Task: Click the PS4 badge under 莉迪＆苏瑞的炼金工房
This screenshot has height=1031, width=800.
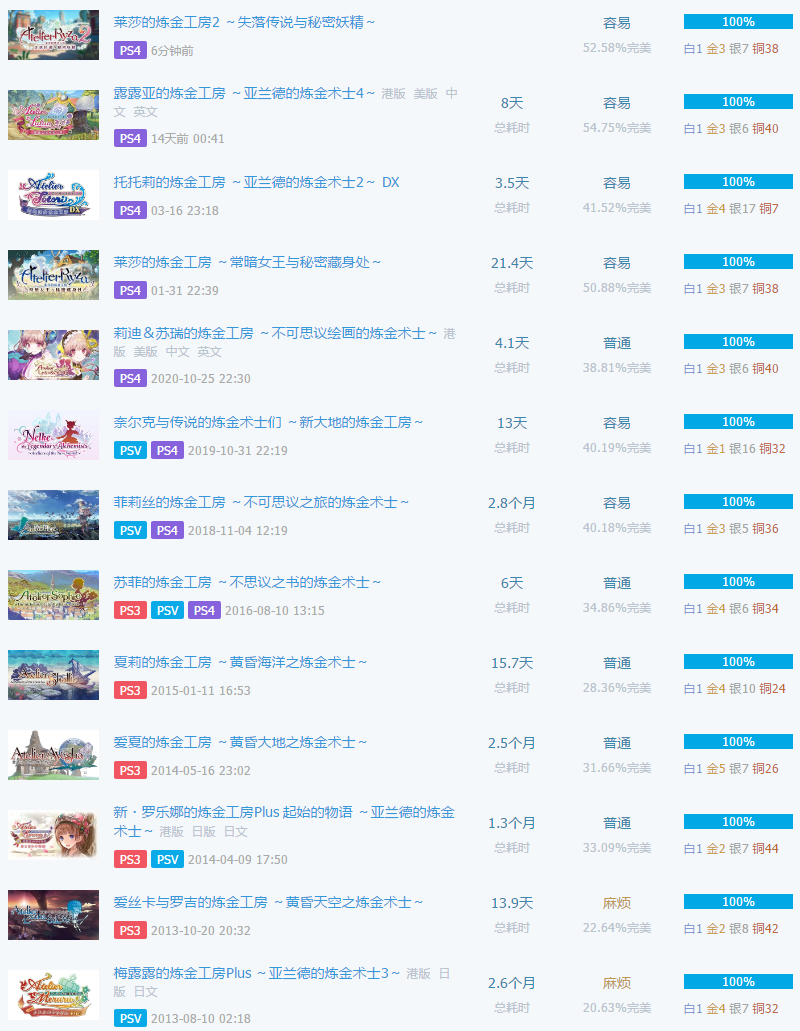Action: tap(130, 379)
